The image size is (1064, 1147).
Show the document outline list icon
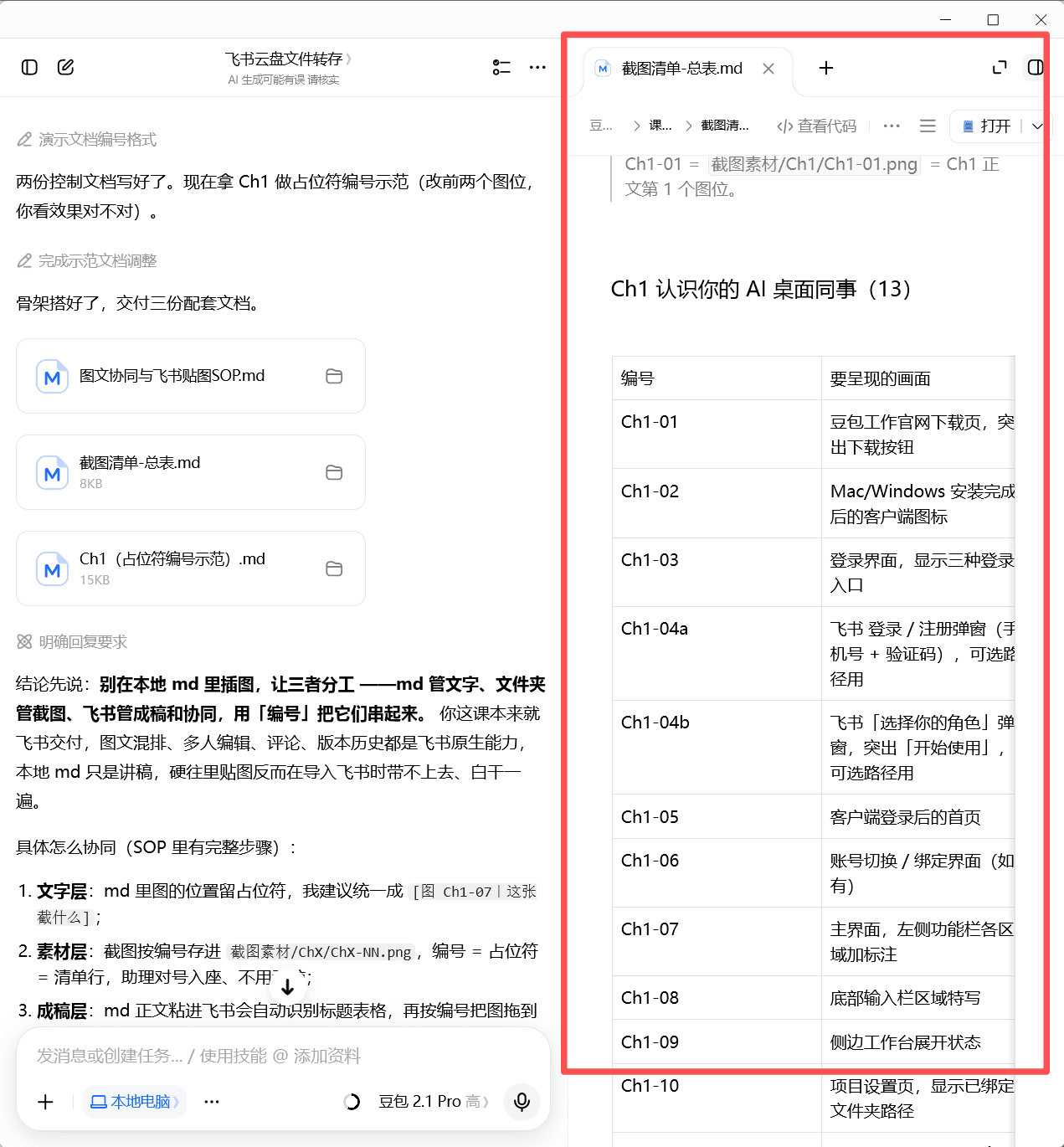click(928, 126)
